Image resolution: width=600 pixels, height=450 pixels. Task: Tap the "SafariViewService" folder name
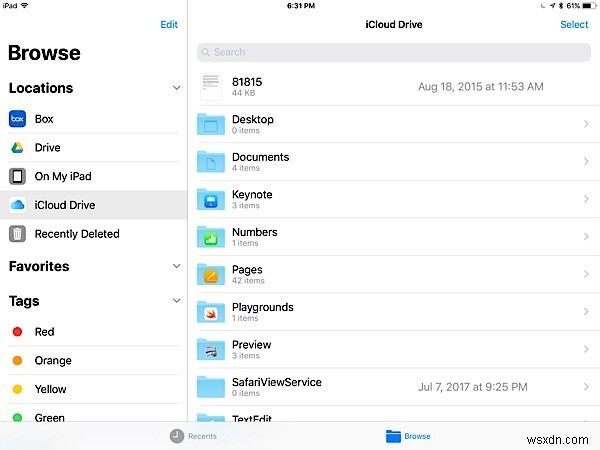click(x=277, y=382)
